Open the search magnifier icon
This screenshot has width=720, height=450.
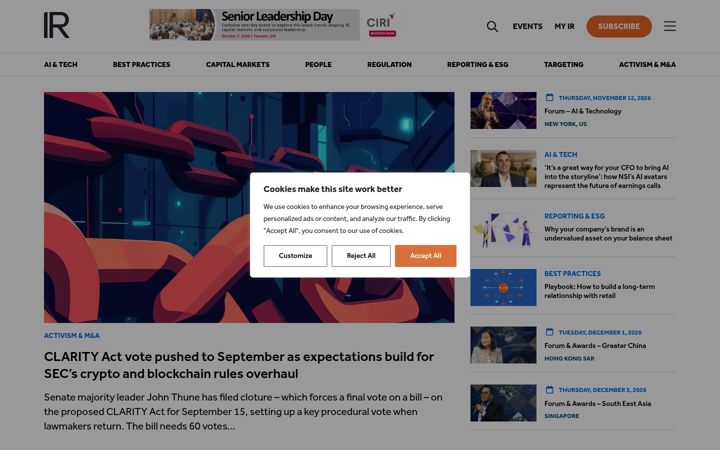492,26
